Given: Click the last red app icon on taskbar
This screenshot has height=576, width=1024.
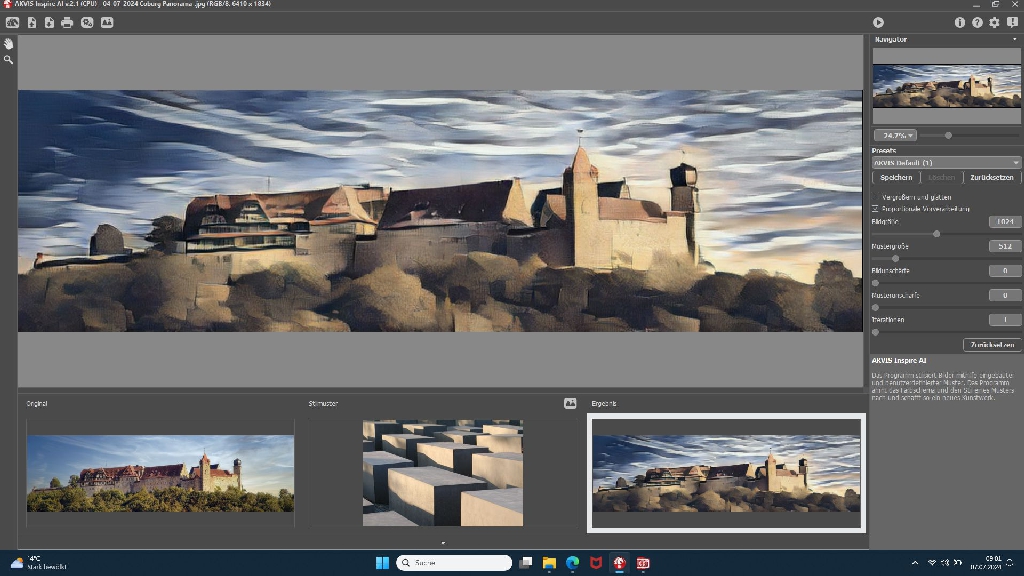Looking at the screenshot, I should pyautogui.click(x=643, y=563).
